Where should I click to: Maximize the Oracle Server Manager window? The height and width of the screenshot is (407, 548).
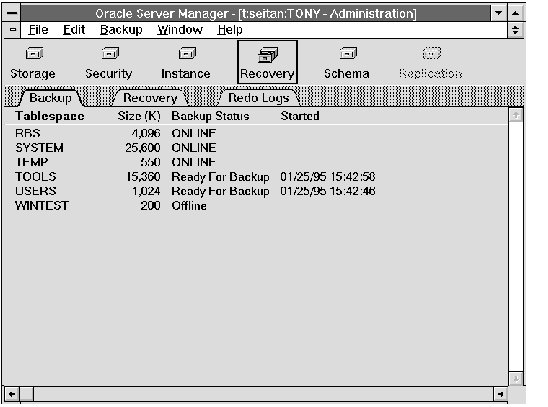[516, 13]
